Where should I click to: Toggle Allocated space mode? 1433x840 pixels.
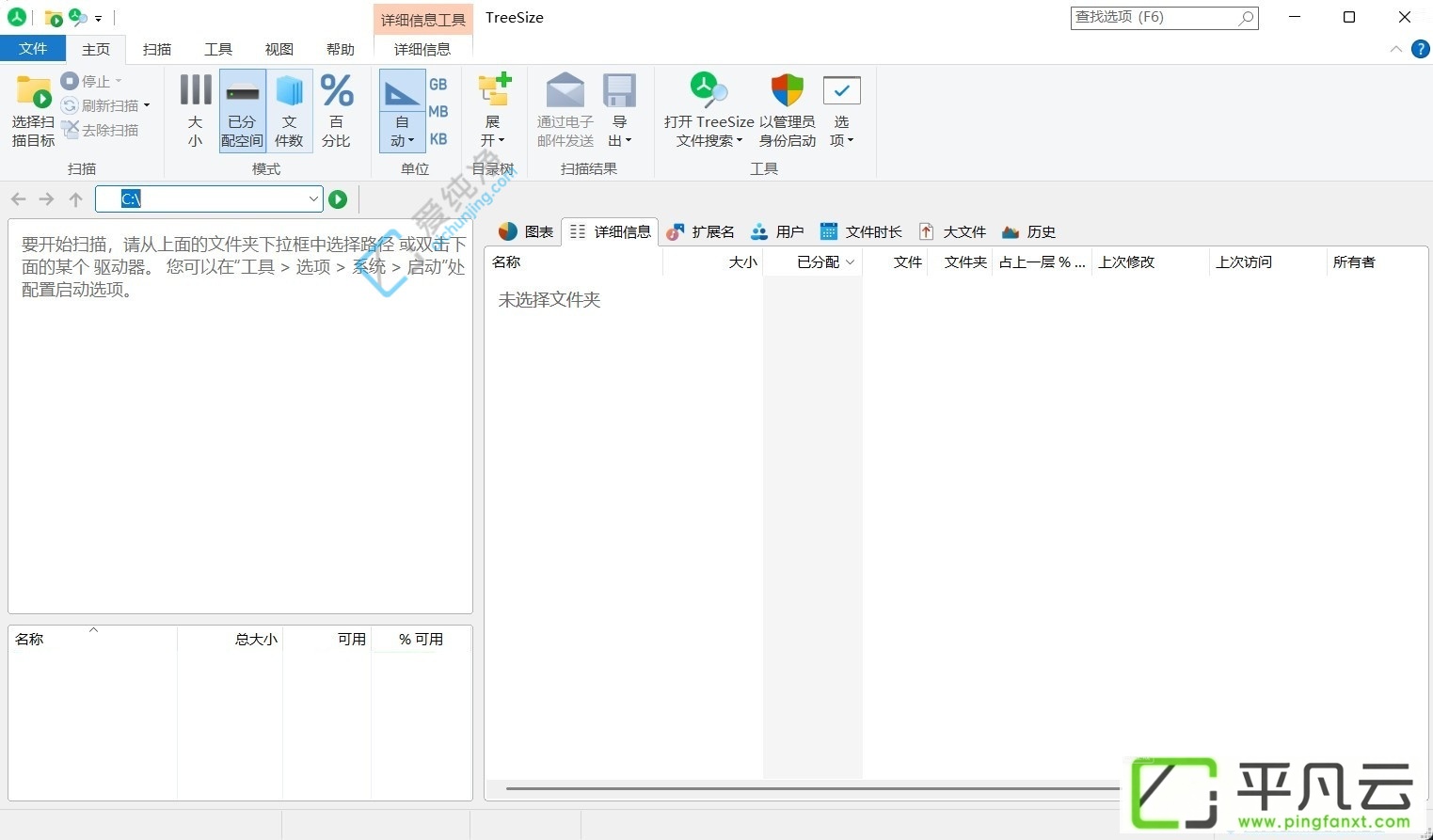coord(242,111)
